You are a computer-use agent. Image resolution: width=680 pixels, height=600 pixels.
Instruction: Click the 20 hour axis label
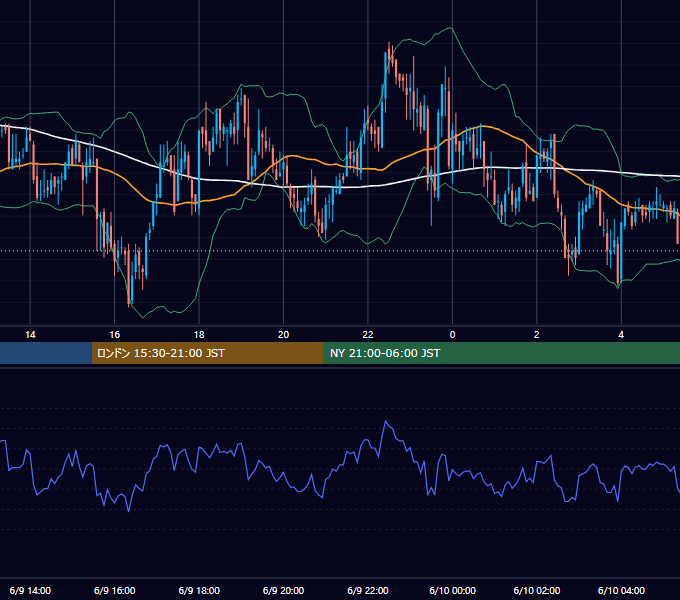click(283, 335)
